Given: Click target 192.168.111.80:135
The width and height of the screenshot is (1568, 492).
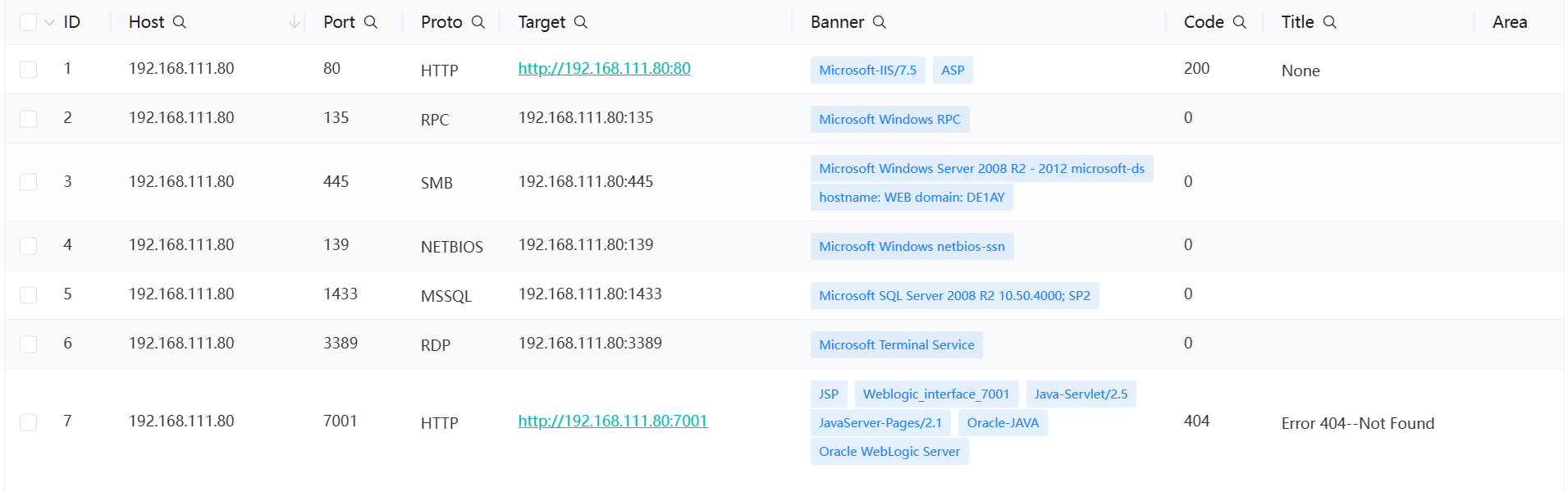Looking at the screenshot, I should tap(585, 118).
